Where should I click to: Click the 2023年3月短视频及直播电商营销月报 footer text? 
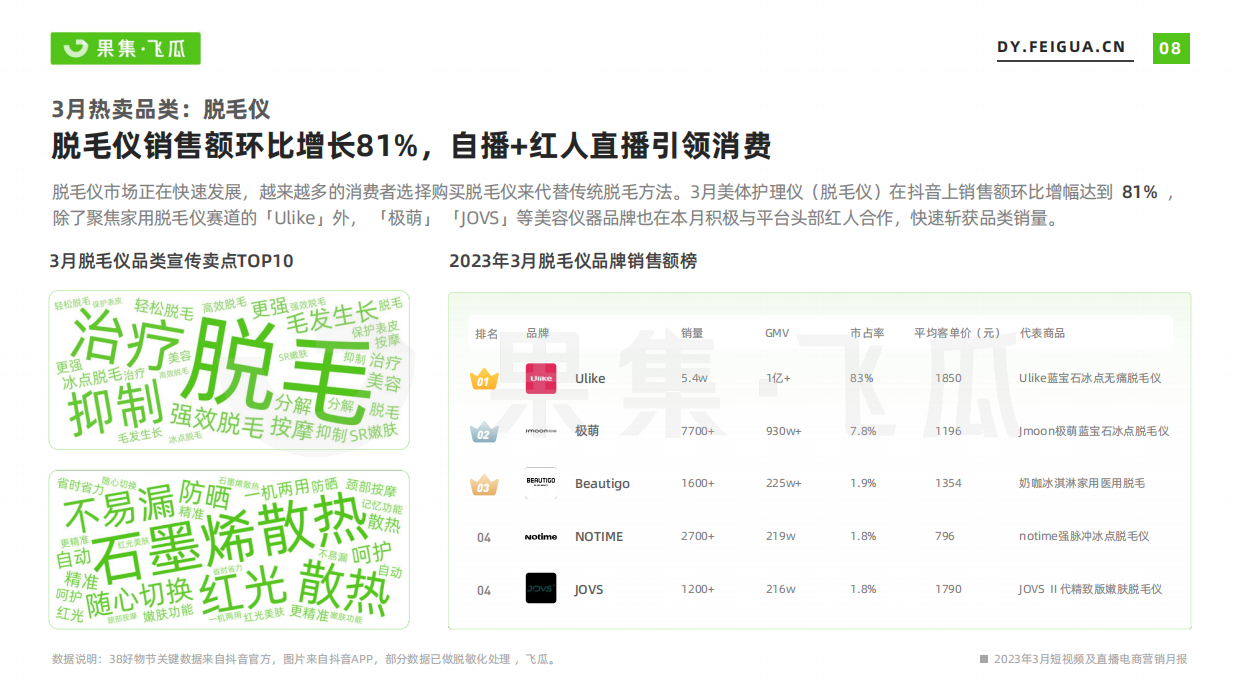[x=1090, y=659]
